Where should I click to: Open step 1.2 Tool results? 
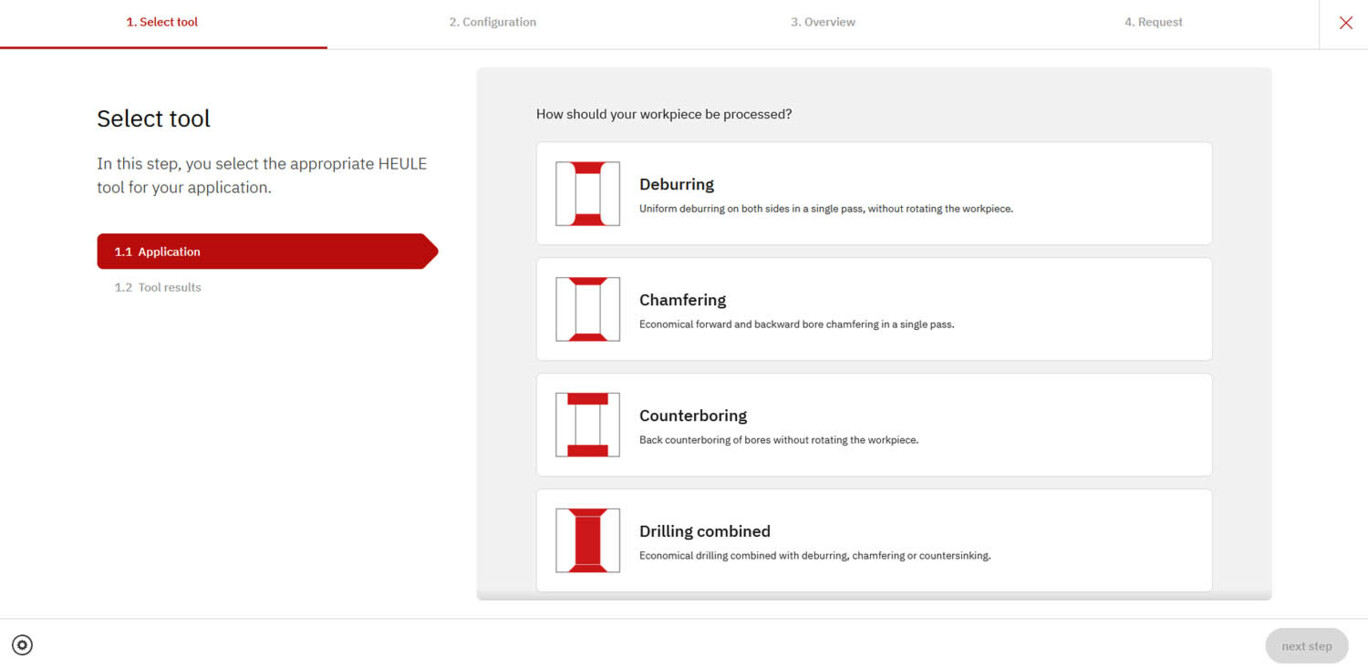[x=157, y=287]
